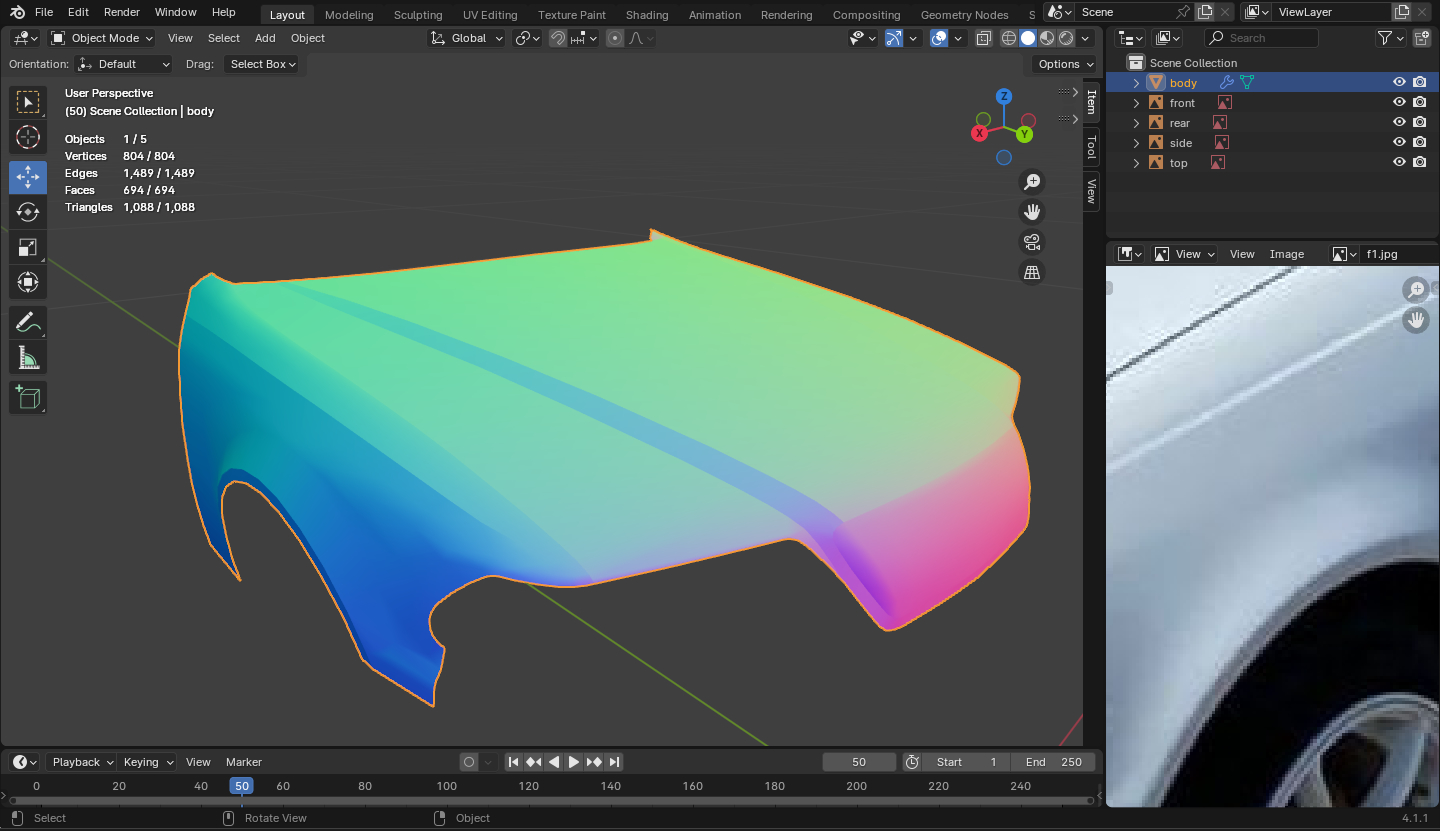The image size is (1440, 831).
Task: Expand the rear tree item
Action: [1136, 123]
